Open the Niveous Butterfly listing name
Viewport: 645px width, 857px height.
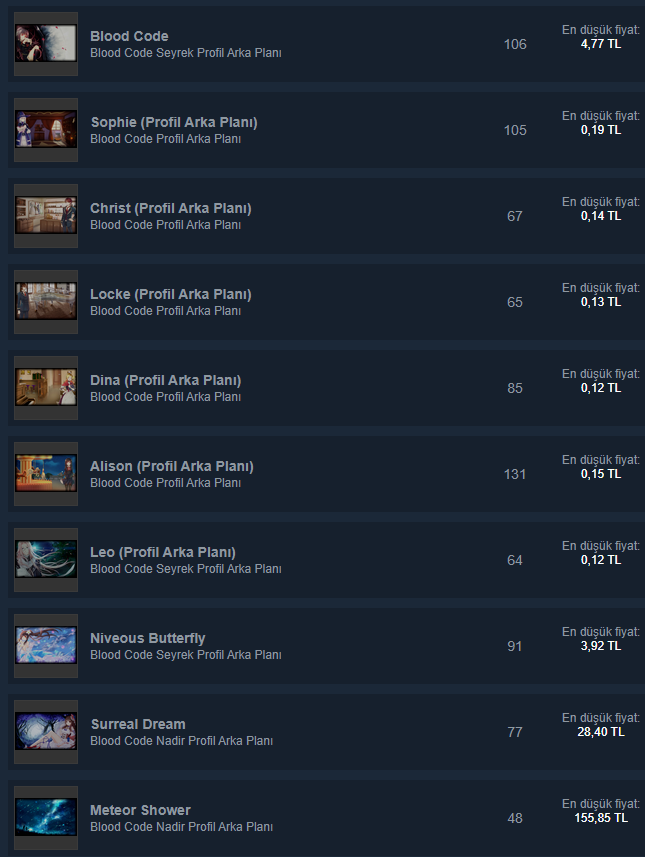pos(148,638)
